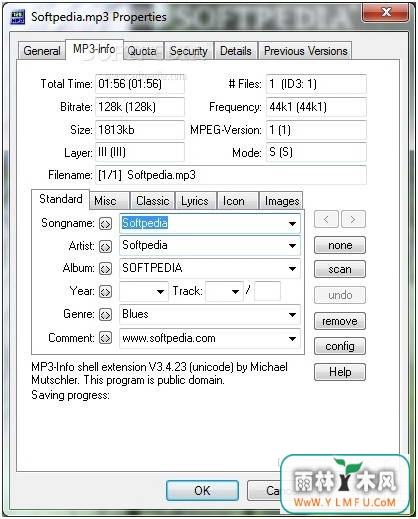Click the Frequency value 44k1
The height and width of the screenshot is (519, 418).
[316, 107]
